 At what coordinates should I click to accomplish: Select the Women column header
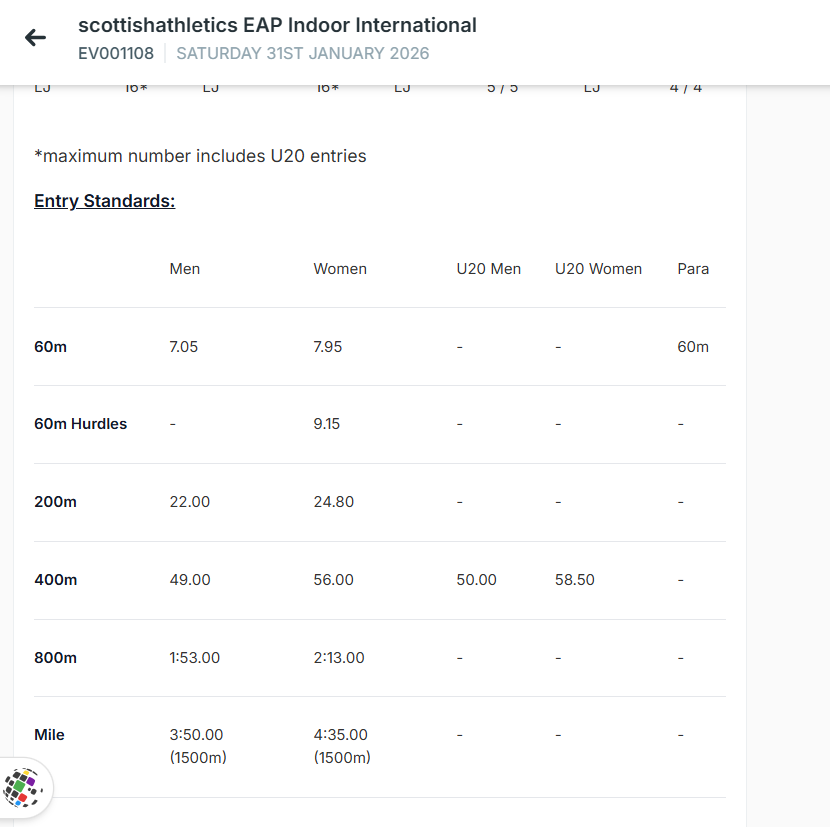(x=340, y=269)
